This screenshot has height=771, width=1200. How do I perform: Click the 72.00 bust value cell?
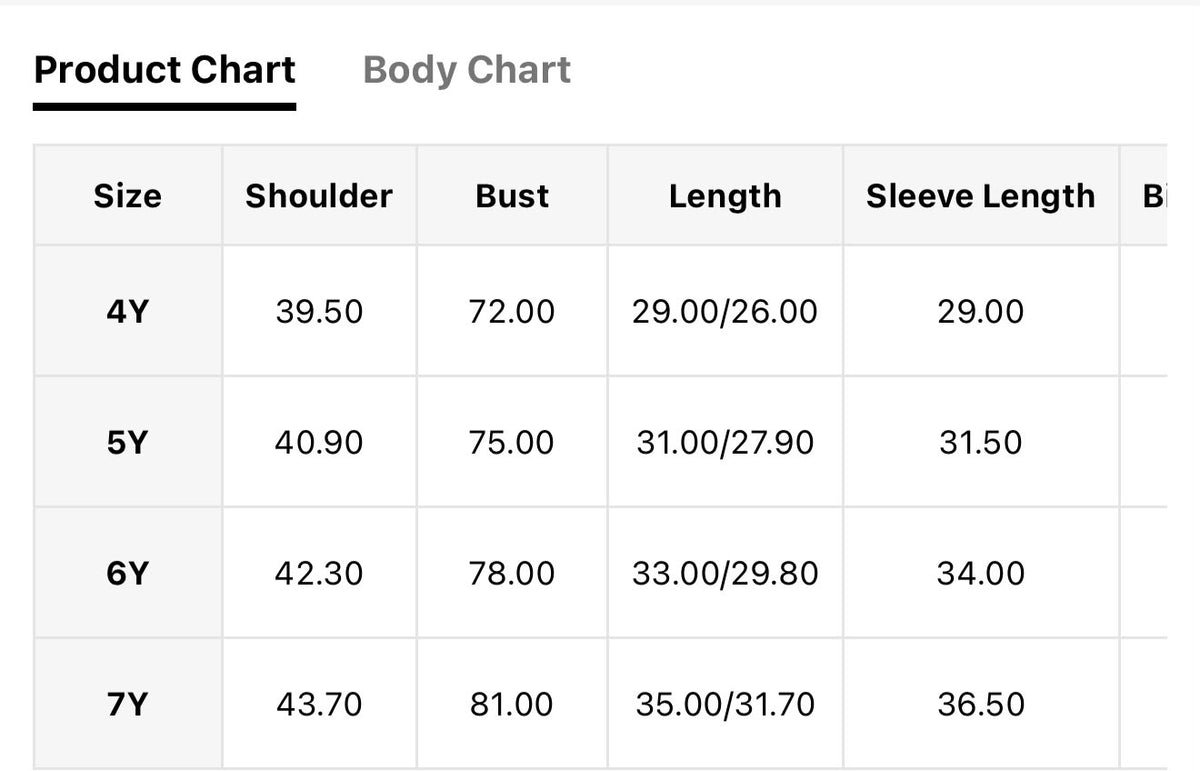click(x=512, y=311)
